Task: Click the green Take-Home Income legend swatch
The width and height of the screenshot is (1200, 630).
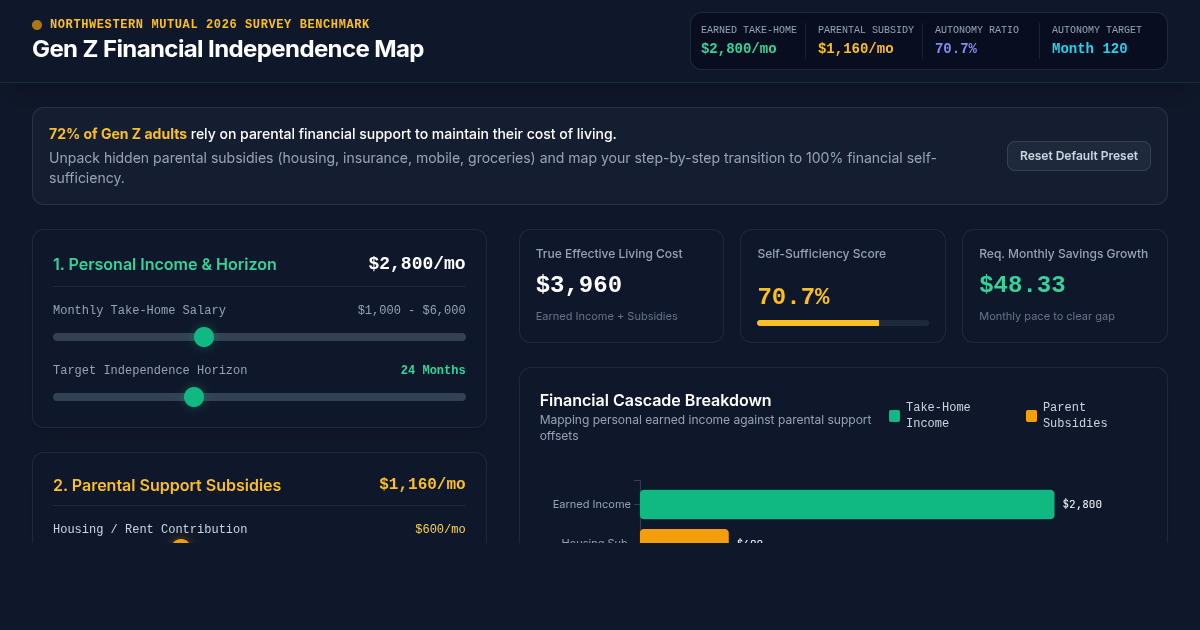Action: click(894, 416)
